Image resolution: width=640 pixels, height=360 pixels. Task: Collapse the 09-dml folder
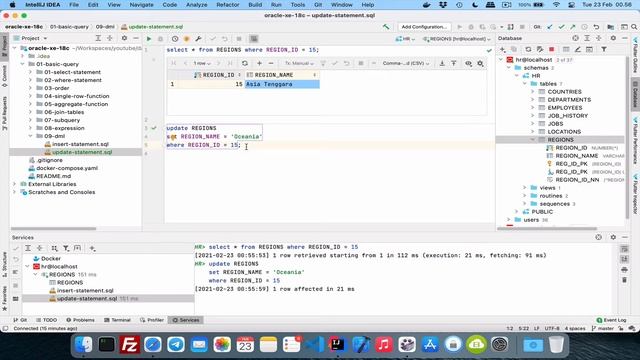click(30, 136)
